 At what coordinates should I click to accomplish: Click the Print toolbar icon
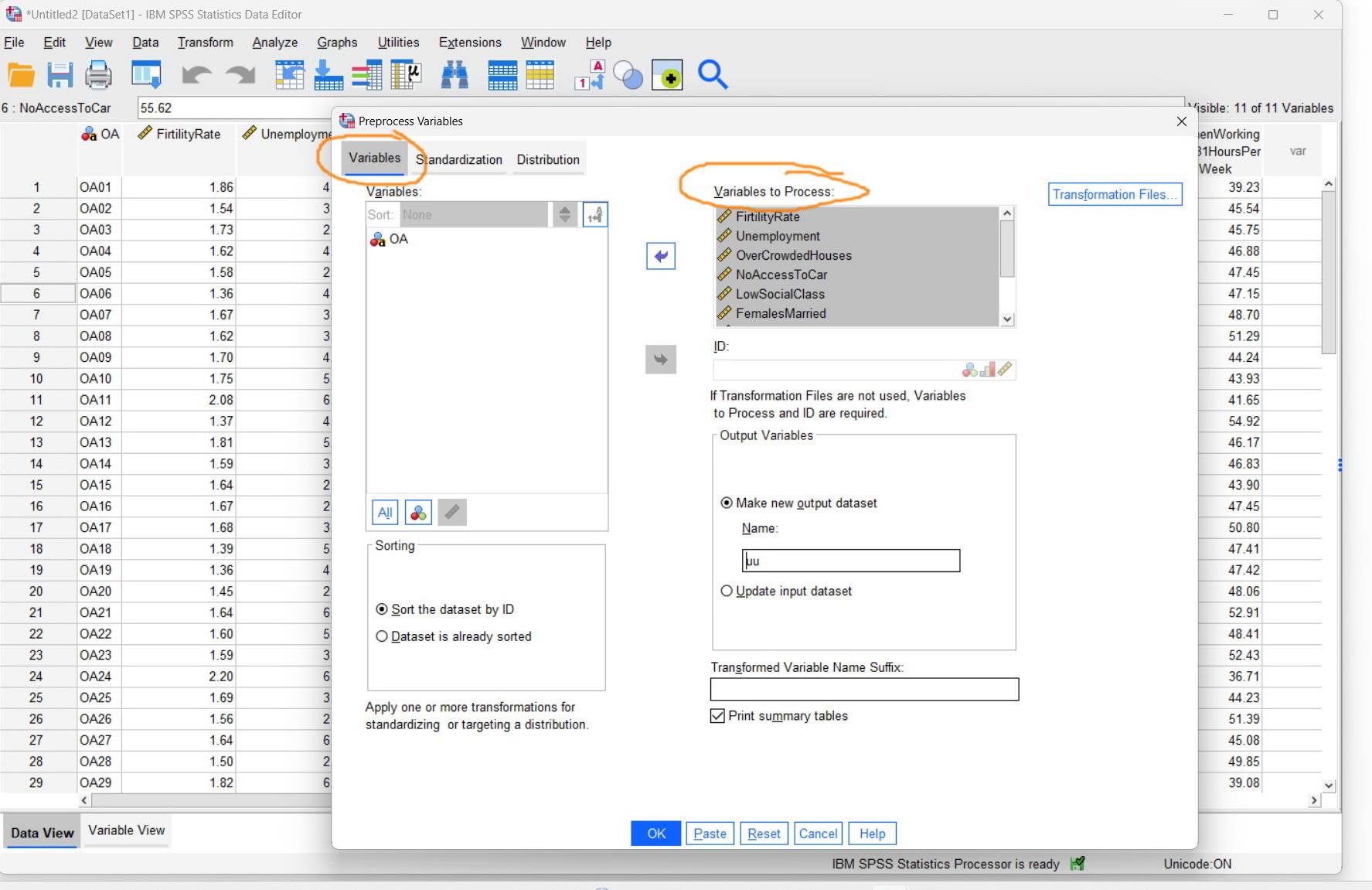click(99, 75)
